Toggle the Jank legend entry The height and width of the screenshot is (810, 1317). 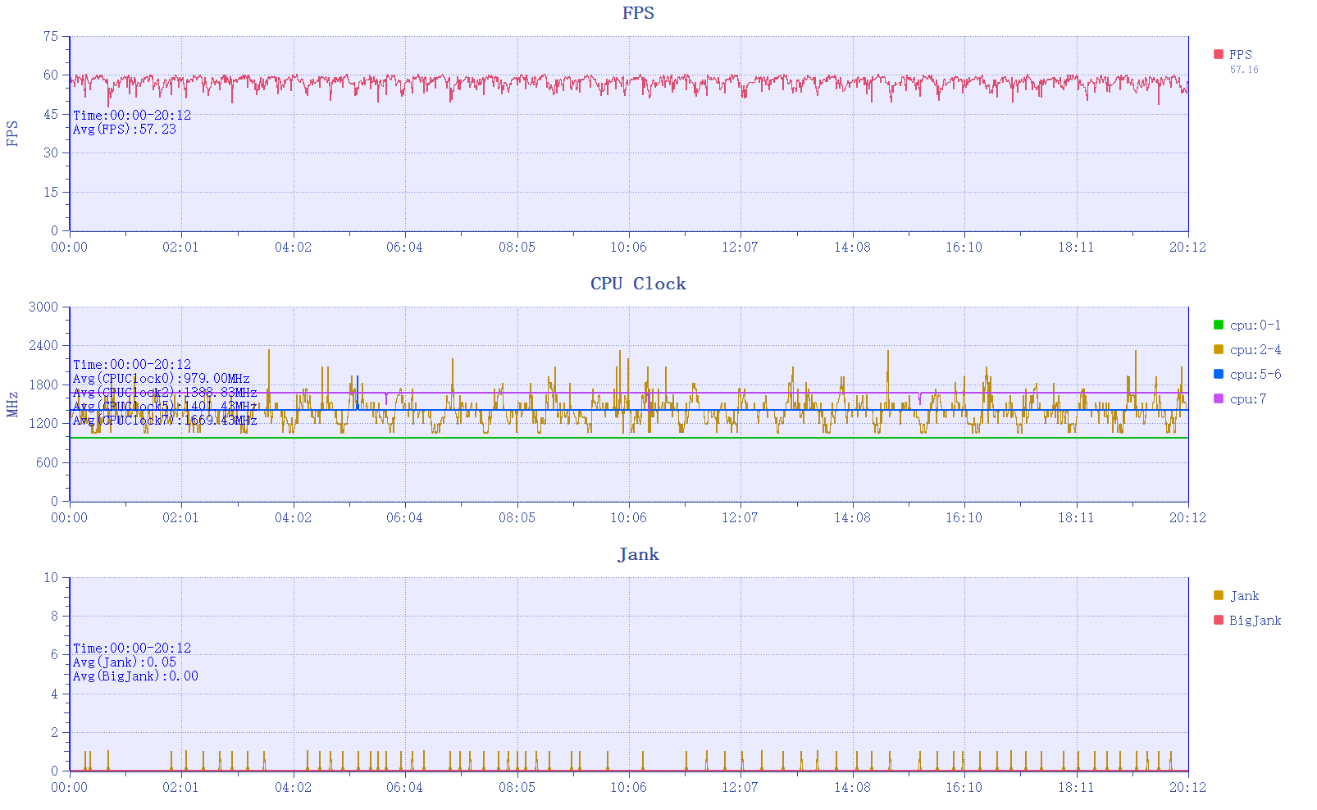click(x=1244, y=596)
